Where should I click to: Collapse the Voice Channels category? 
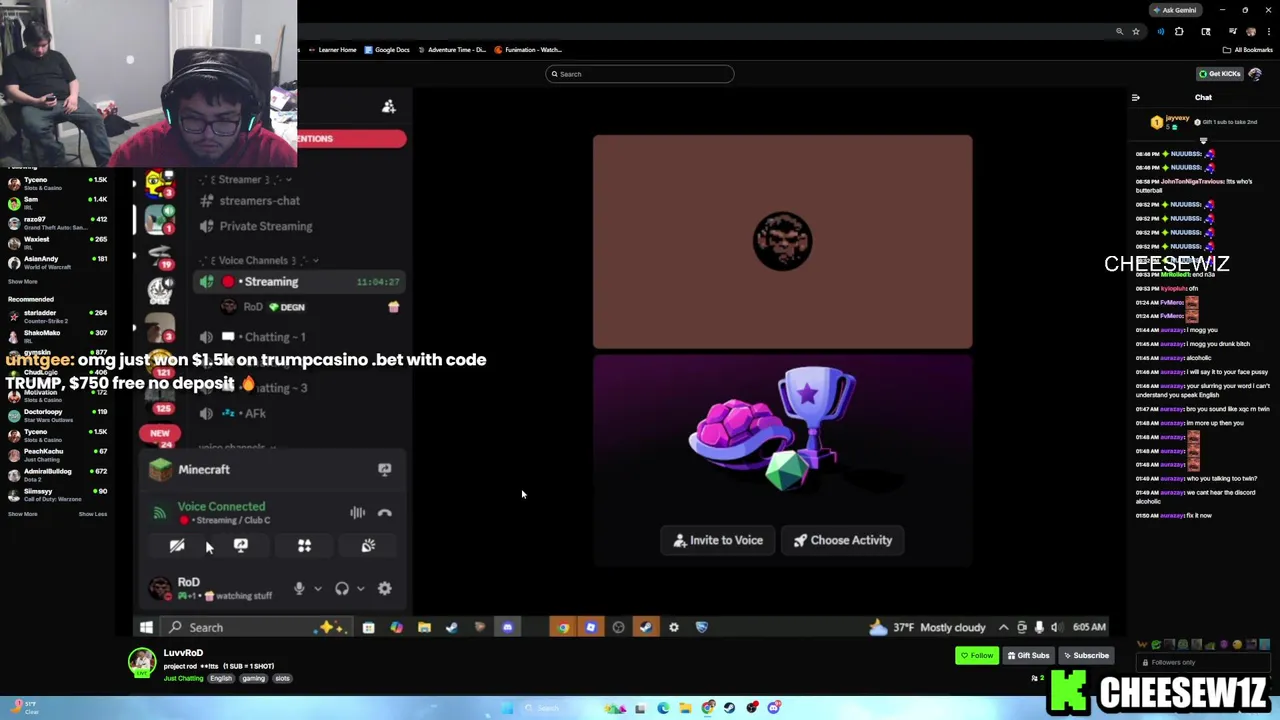point(259,261)
